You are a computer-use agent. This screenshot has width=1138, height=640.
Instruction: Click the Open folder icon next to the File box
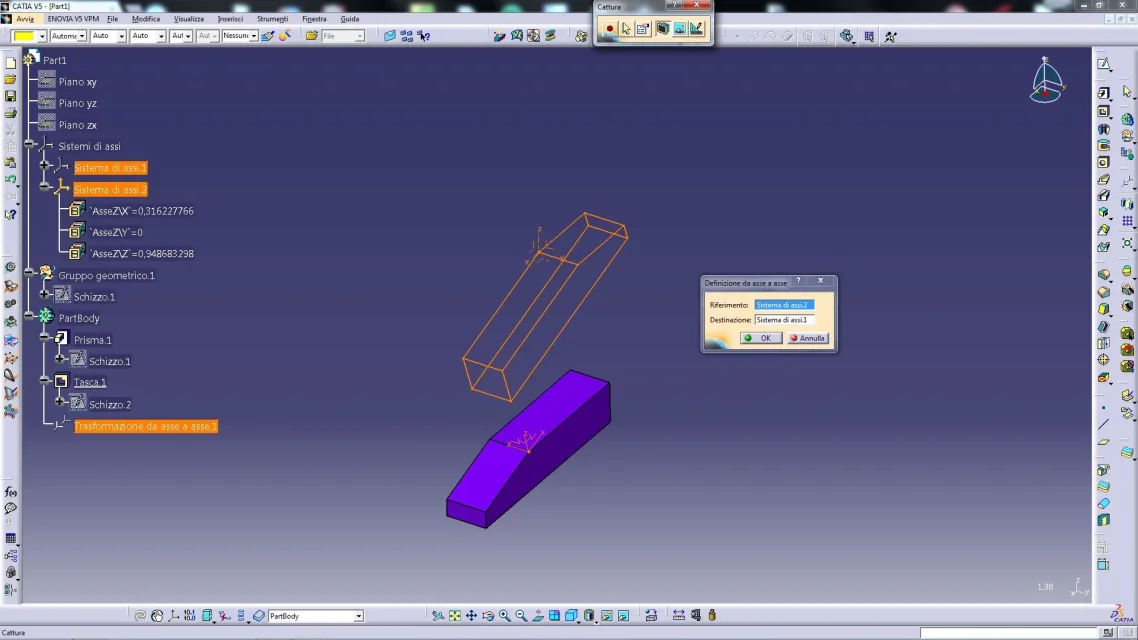tap(311, 36)
